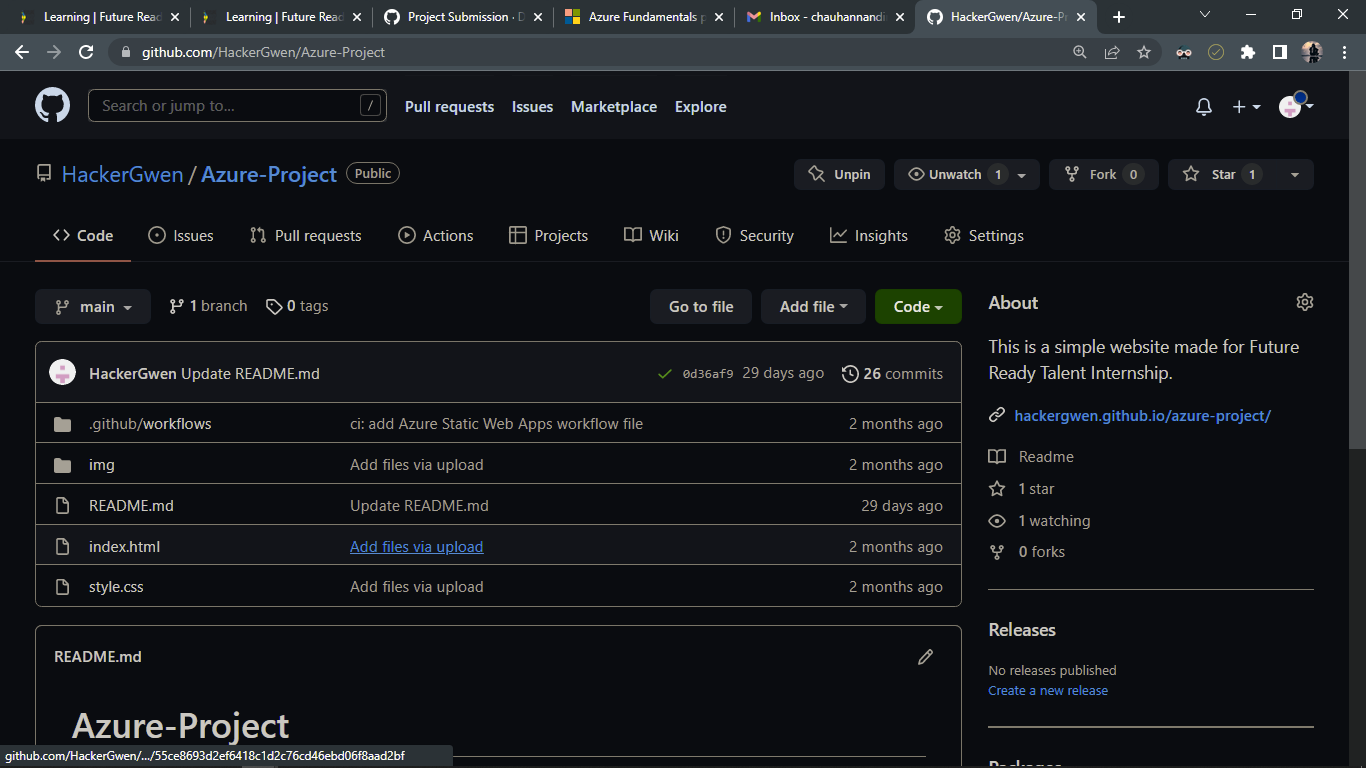Click the About settings gear icon

[x=1304, y=302]
